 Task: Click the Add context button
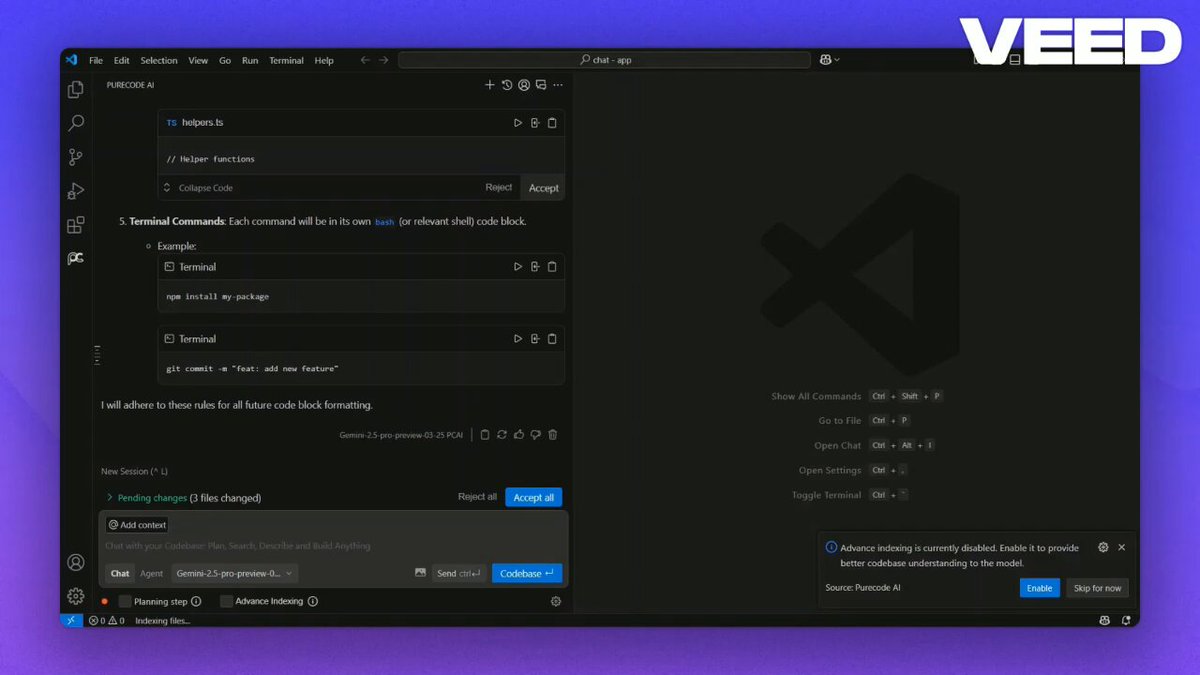click(x=138, y=525)
